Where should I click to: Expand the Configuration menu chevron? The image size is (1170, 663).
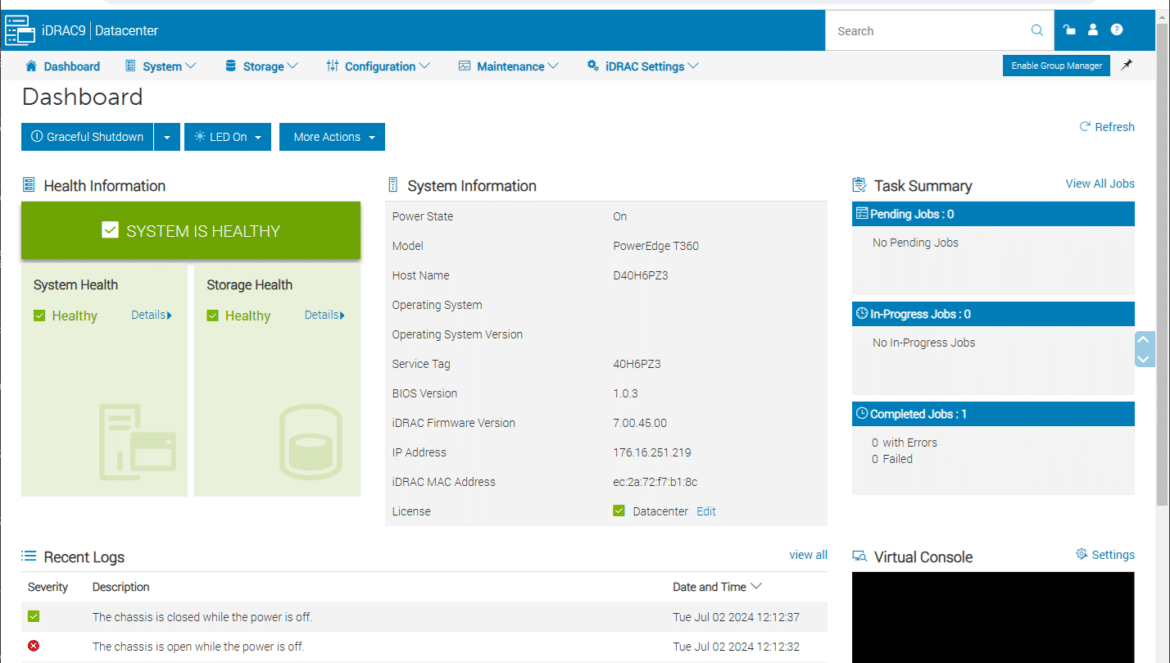[x=425, y=66]
